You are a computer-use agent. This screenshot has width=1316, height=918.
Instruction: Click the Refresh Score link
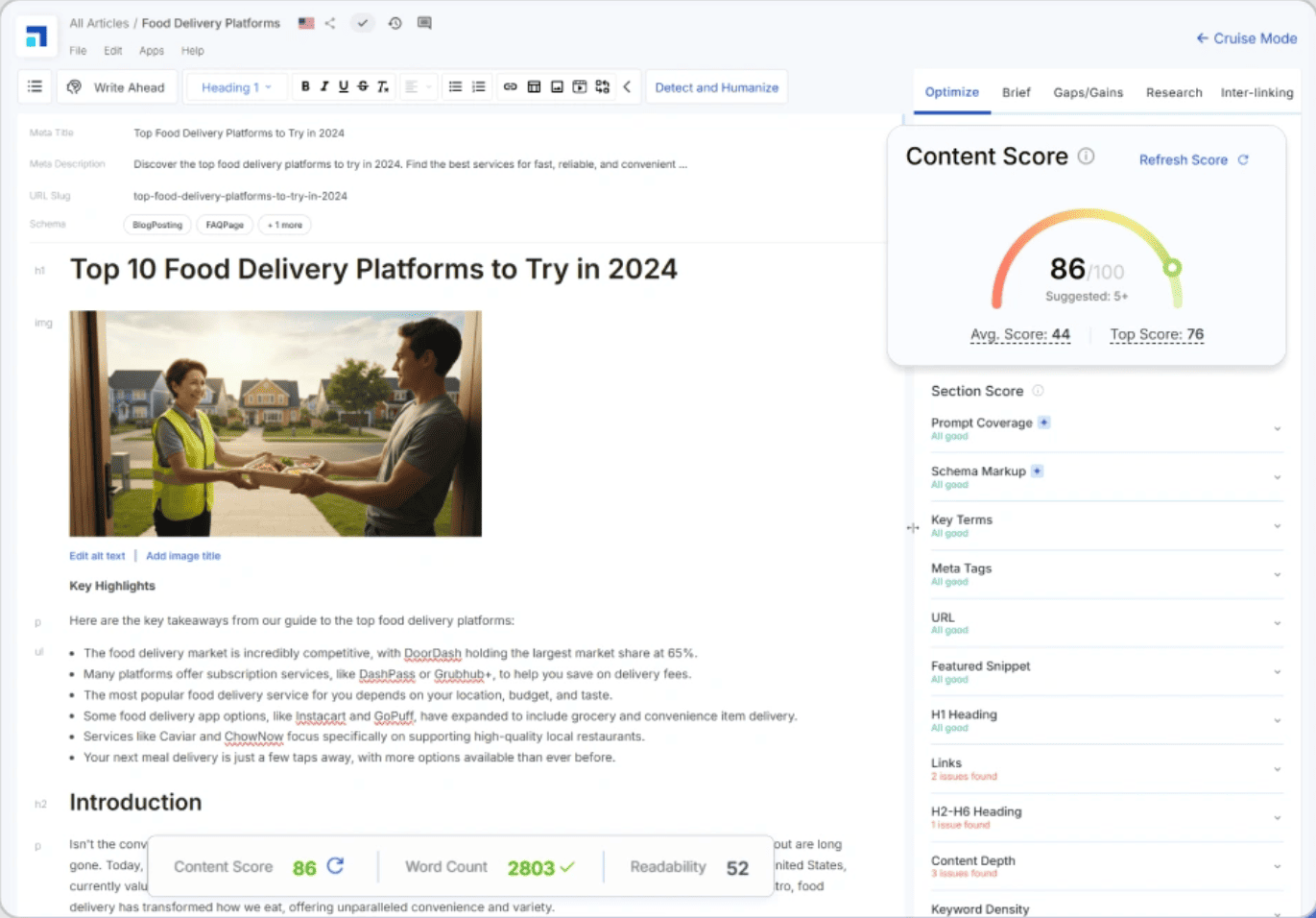click(x=1193, y=160)
